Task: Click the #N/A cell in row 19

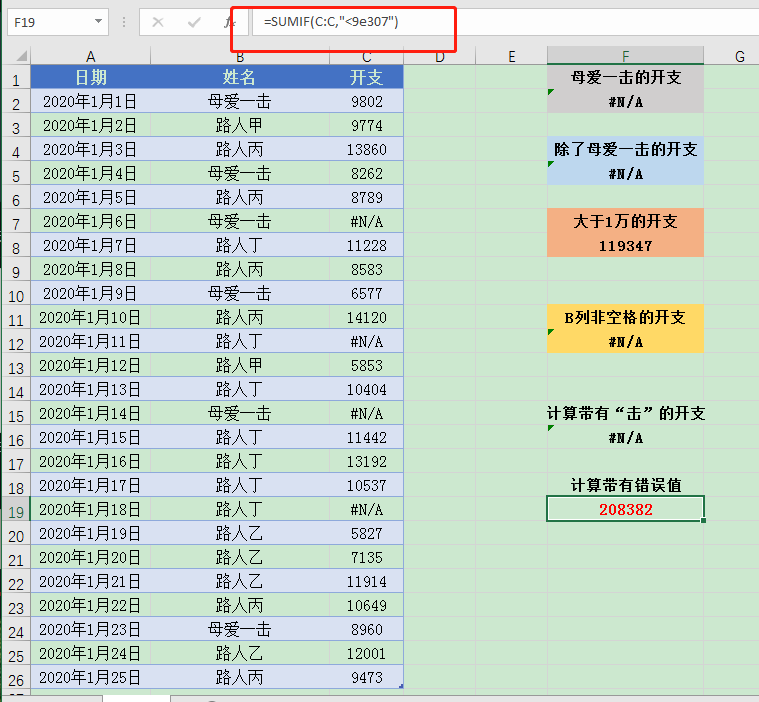Action: point(366,509)
